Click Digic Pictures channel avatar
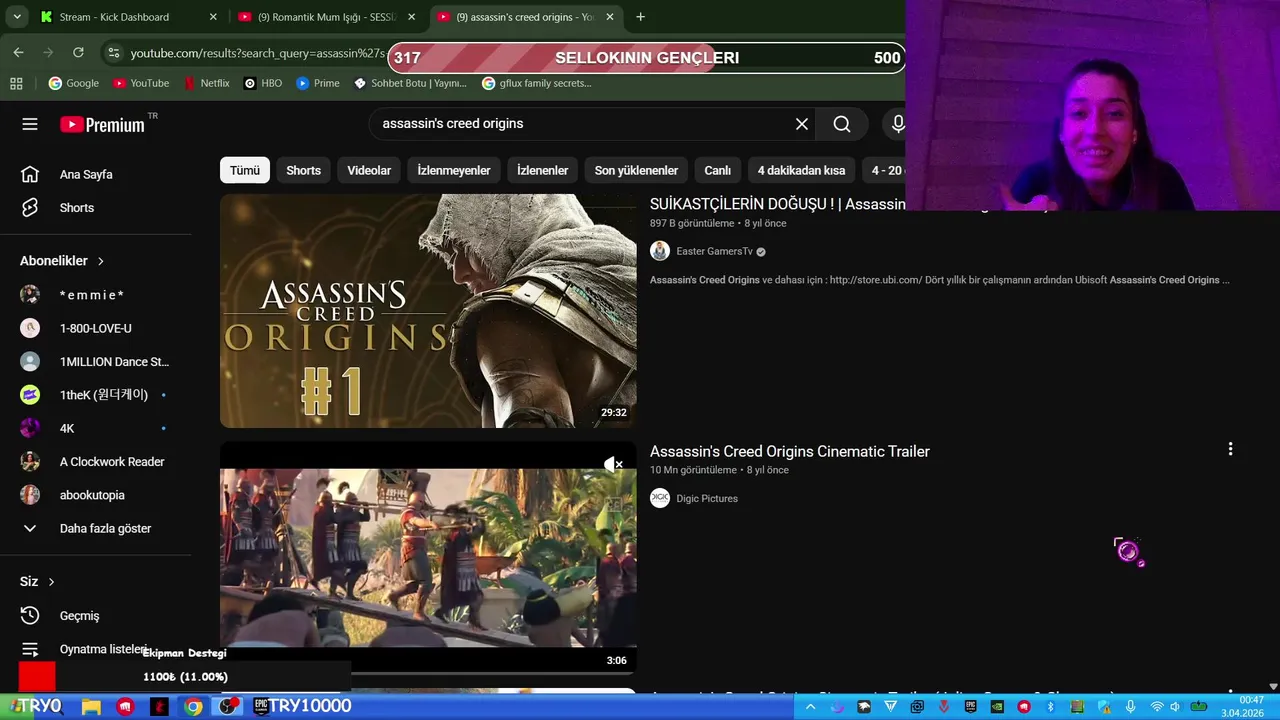The height and width of the screenshot is (720, 1280). [x=660, y=498]
